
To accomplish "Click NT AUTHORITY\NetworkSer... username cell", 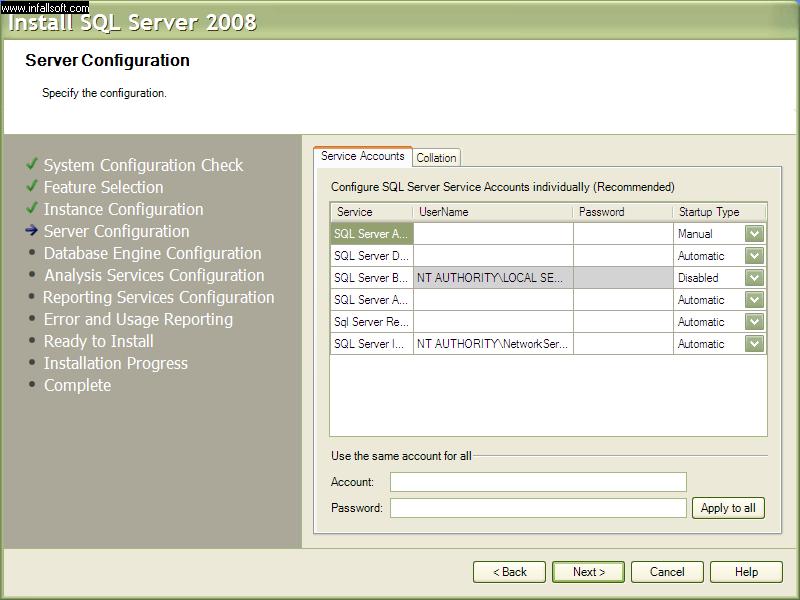I will [493, 344].
